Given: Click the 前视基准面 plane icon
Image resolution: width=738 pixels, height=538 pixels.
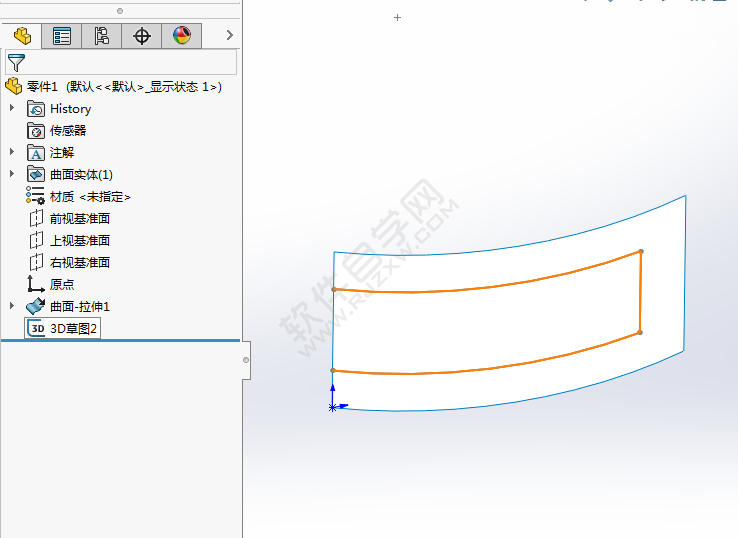Looking at the screenshot, I should tap(36, 218).
